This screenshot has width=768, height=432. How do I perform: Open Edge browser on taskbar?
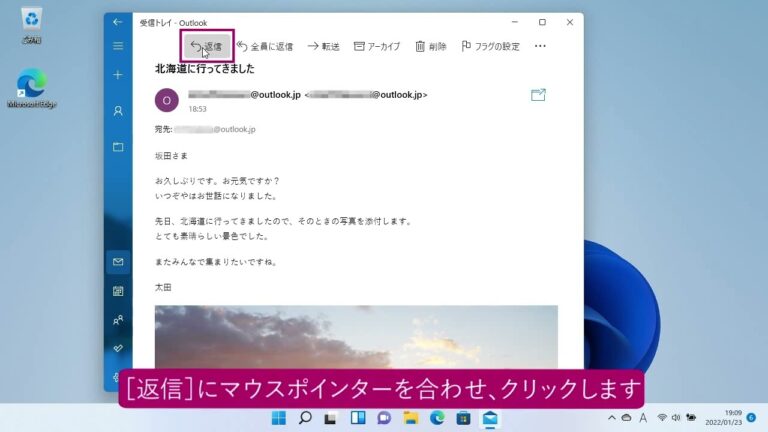tap(437, 418)
